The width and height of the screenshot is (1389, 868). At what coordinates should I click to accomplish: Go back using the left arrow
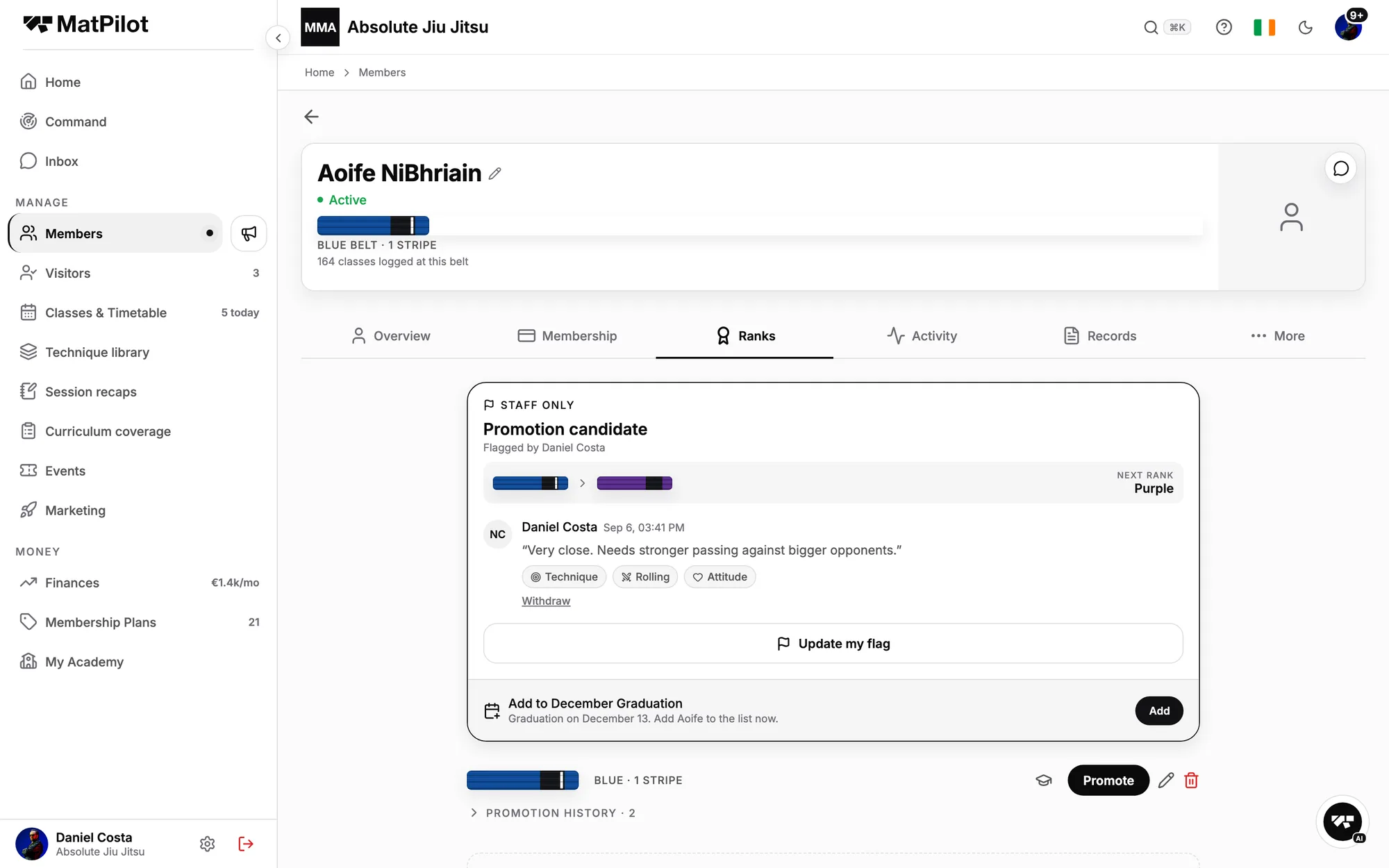311,117
